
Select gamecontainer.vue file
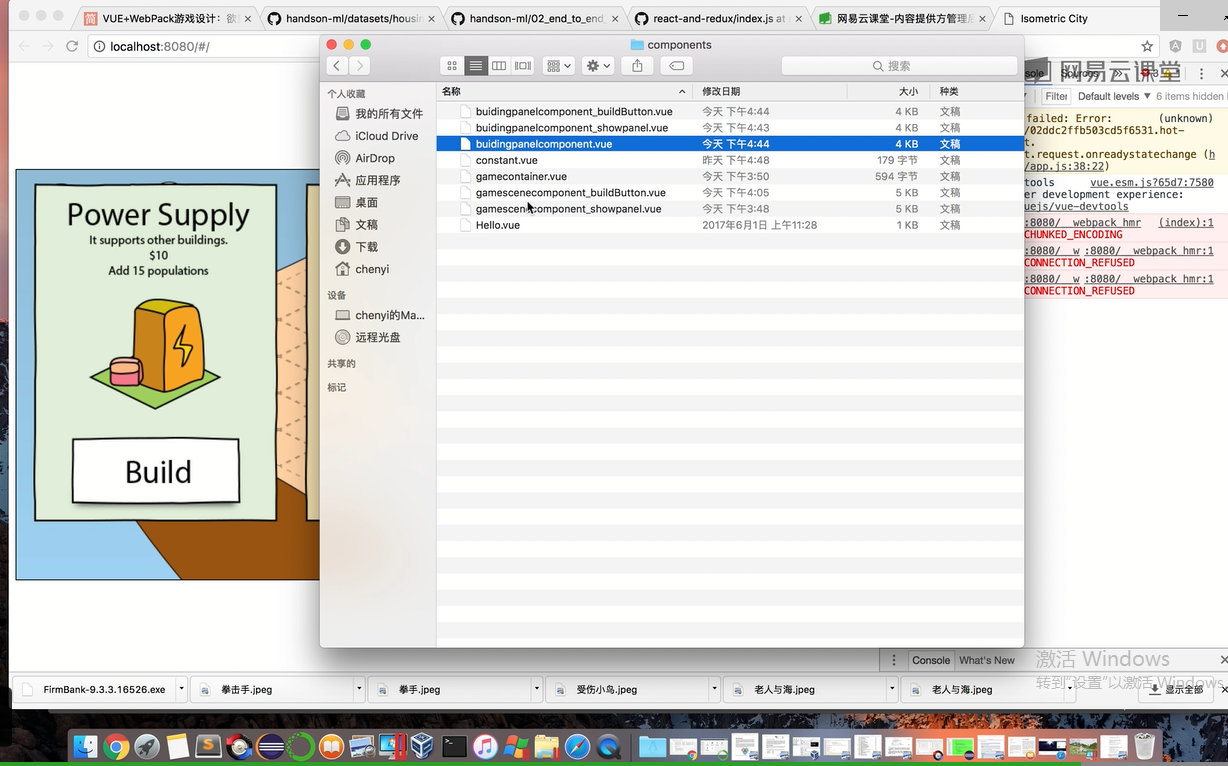(730, 176)
